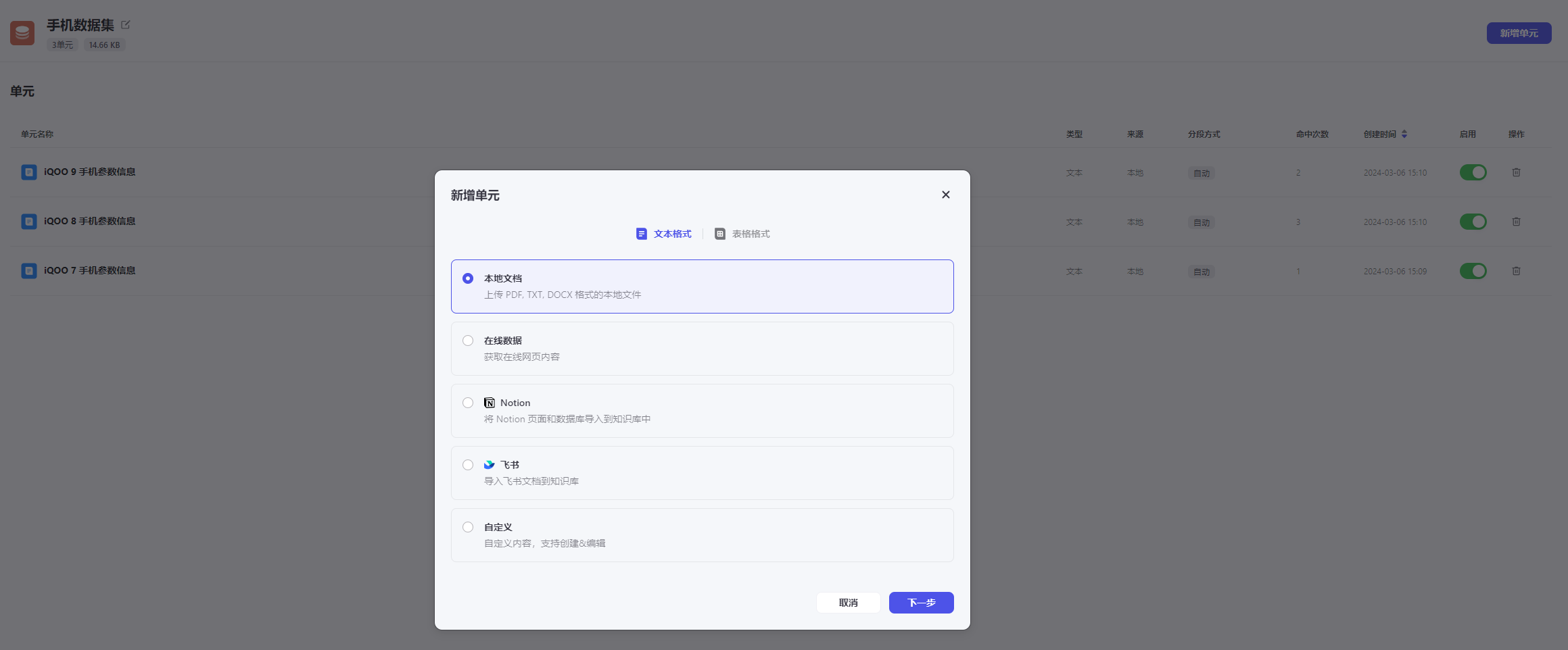
Task: Select the 在线数据 radio option
Action: 468,341
